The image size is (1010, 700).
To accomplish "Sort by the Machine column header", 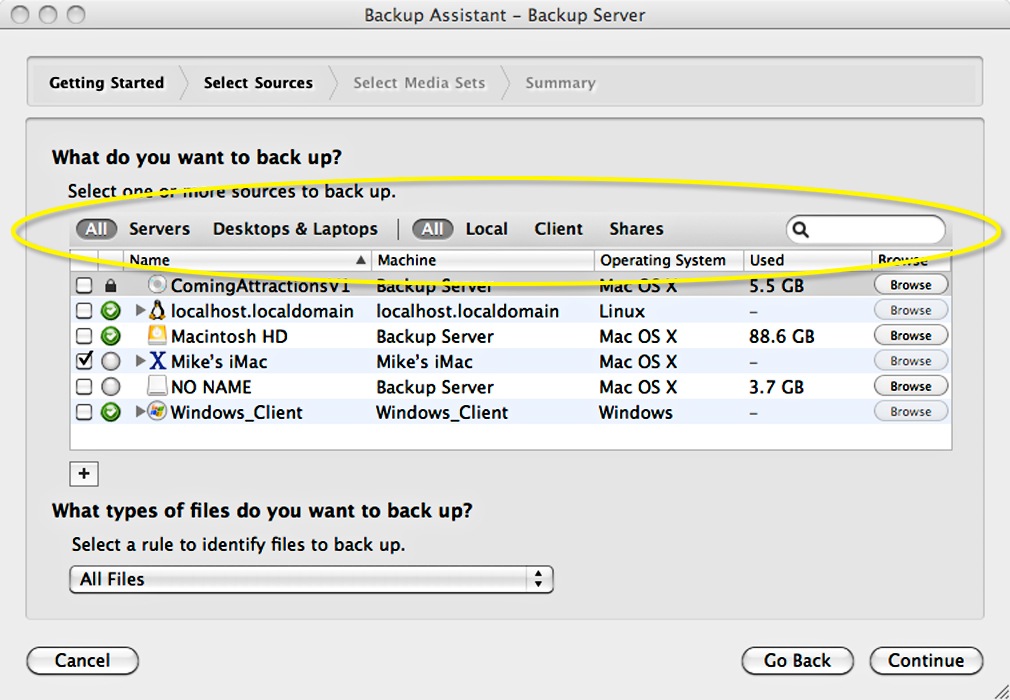I will coord(482,260).
